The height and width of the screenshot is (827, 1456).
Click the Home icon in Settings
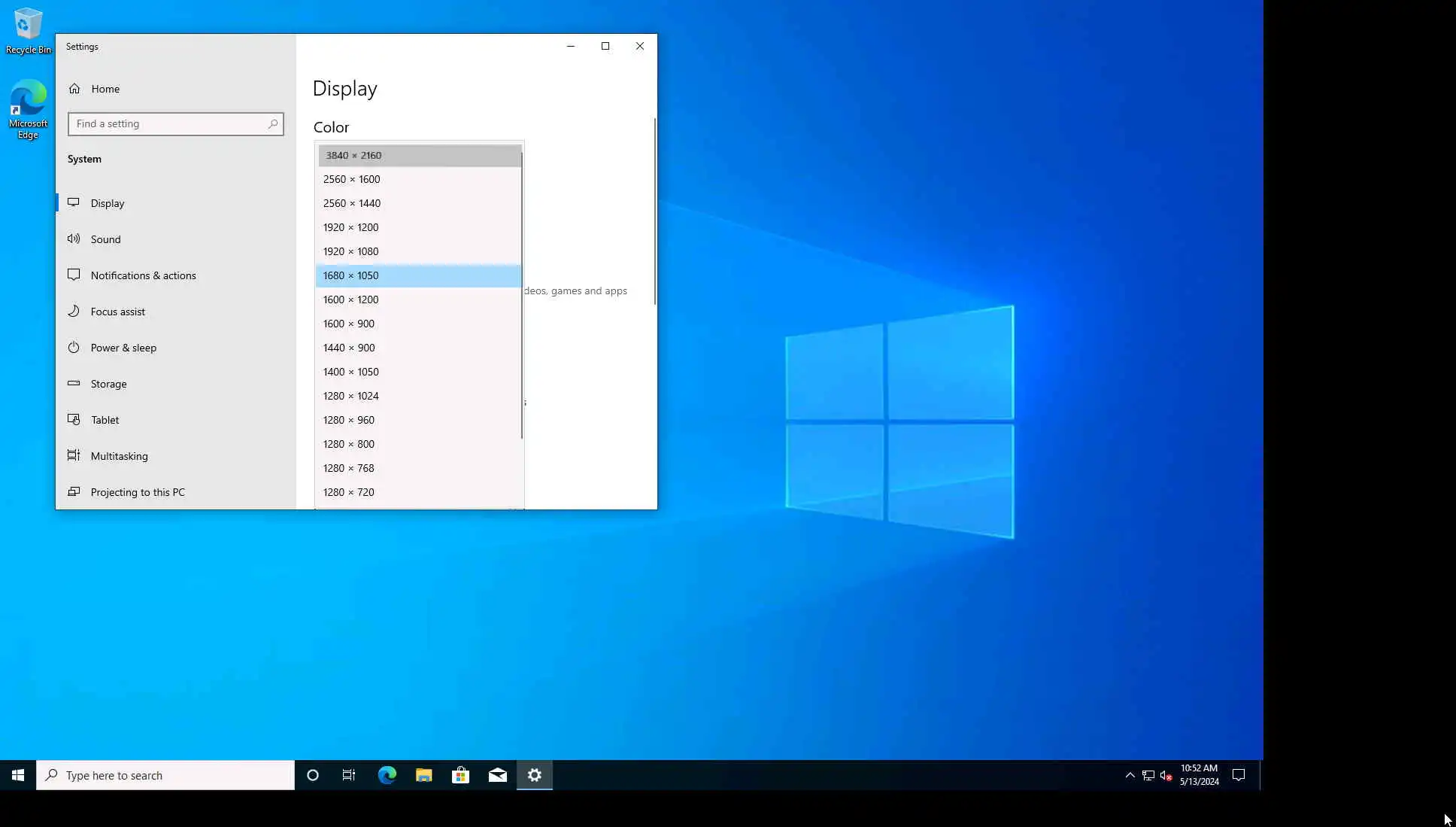tap(74, 89)
